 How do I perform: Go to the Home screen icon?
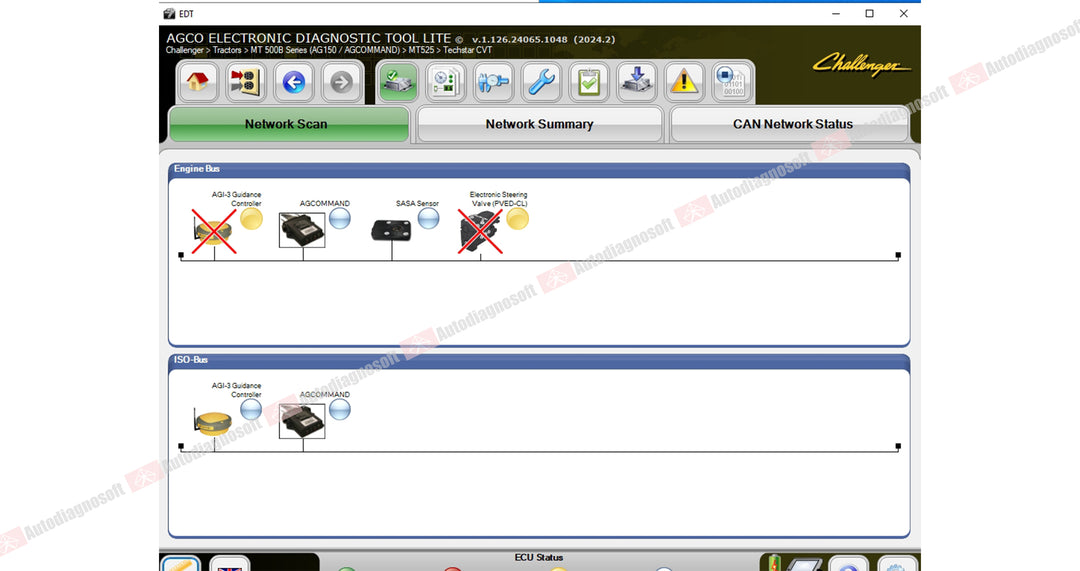[198, 82]
